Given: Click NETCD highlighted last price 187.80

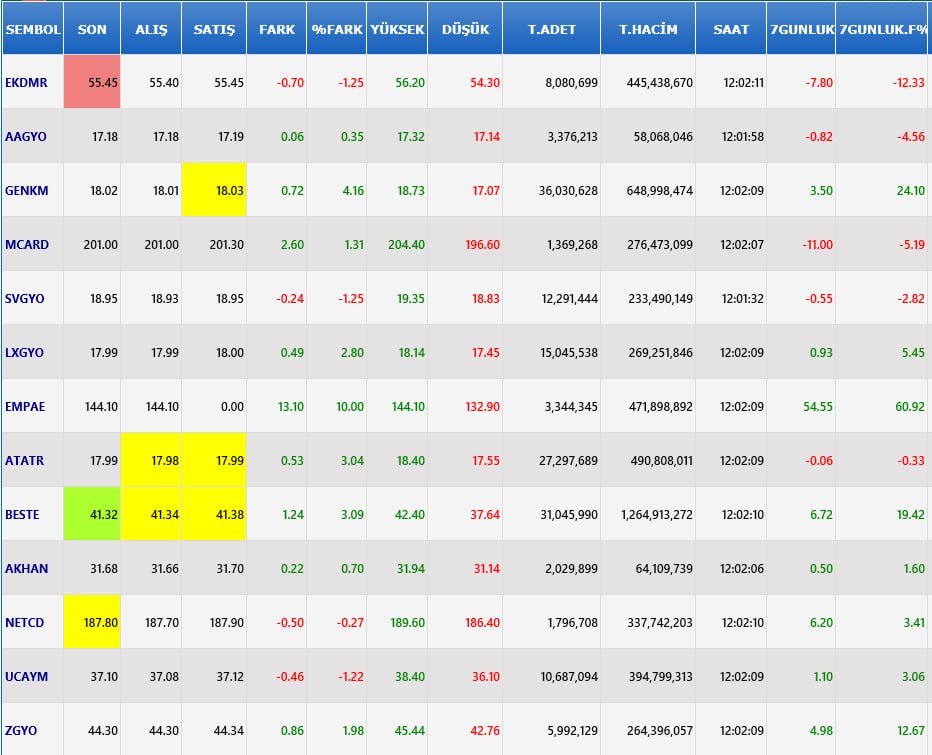Looking at the screenshot, I should [92, 622].
